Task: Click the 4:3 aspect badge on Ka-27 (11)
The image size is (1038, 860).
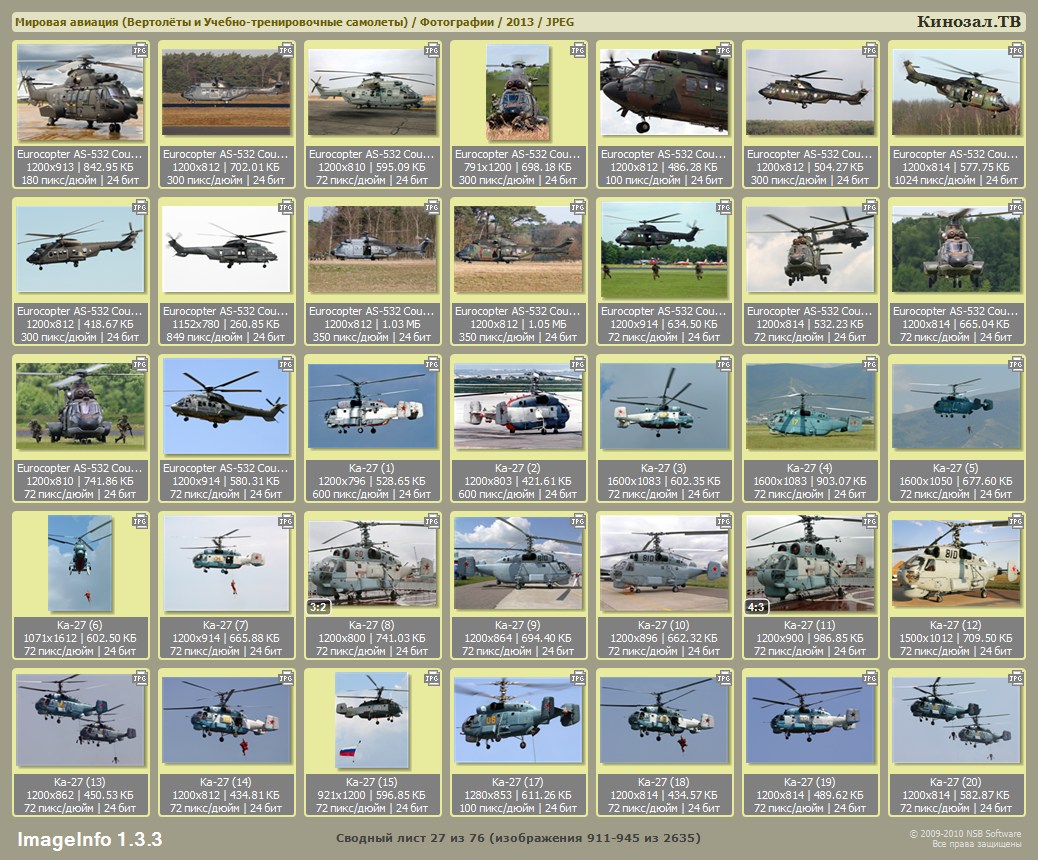Action: click(x=758, y=606)
